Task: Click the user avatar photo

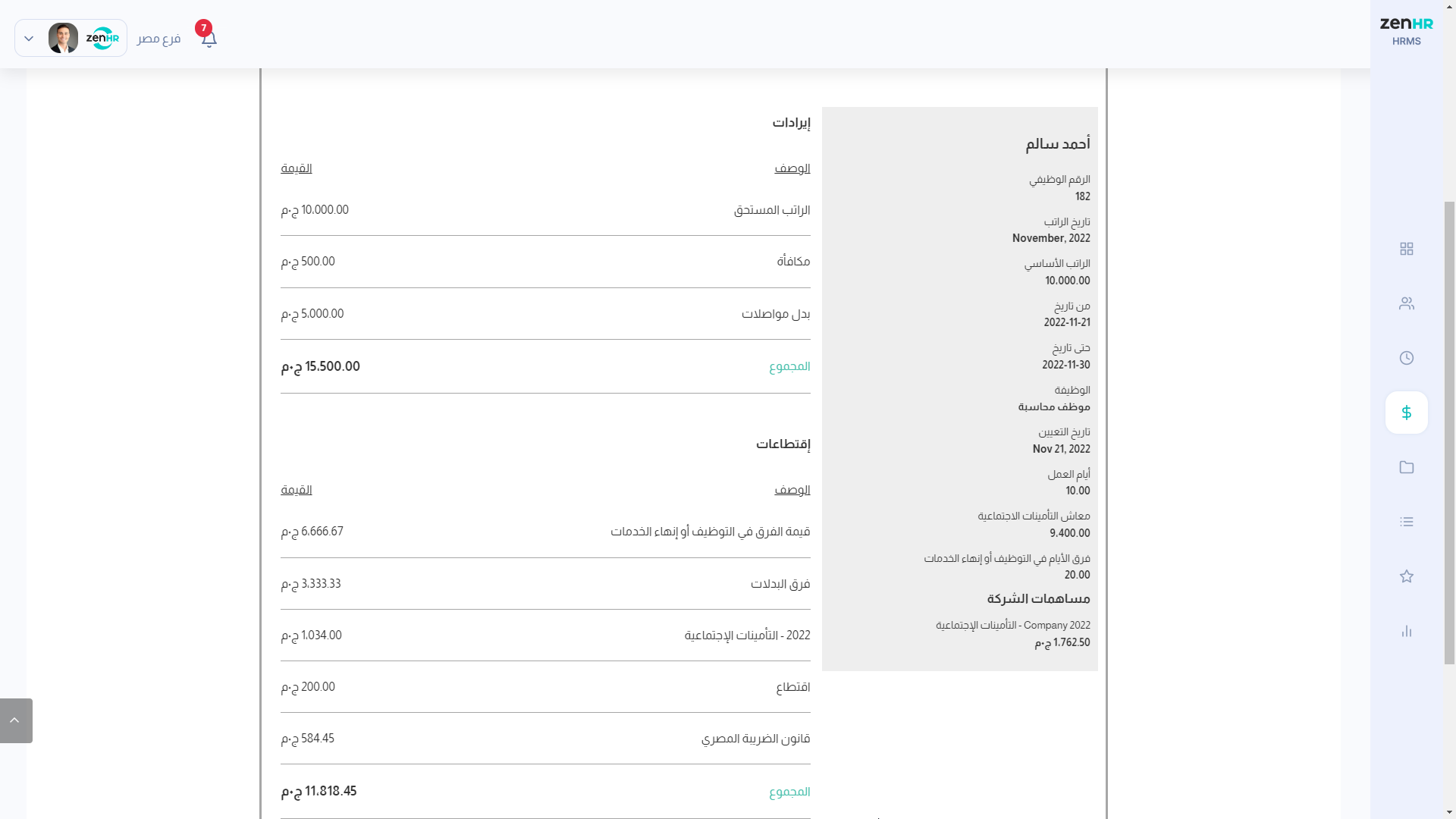Action: (x=63, y=38)
